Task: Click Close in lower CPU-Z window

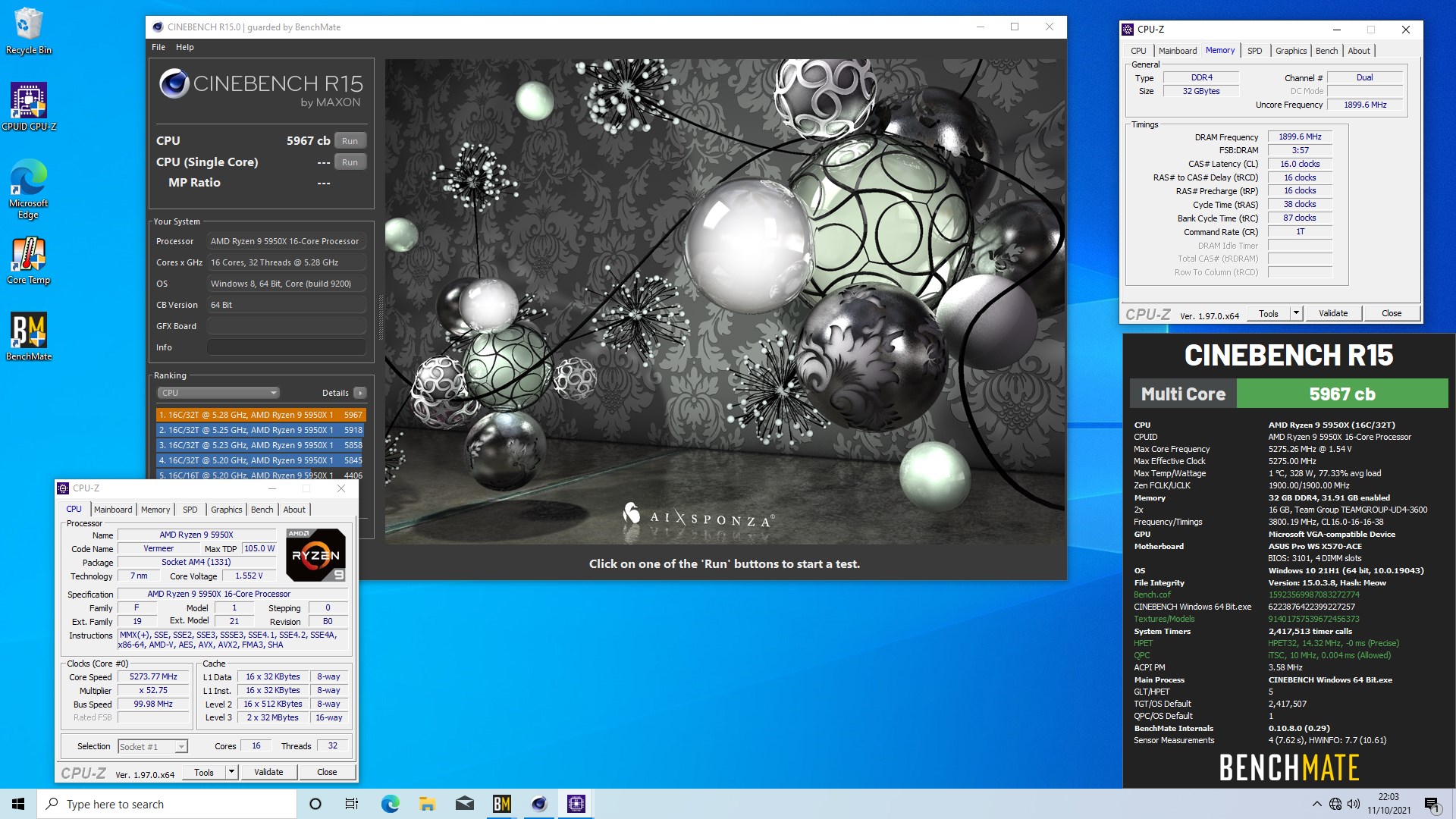Action: [x=327, y=773]
